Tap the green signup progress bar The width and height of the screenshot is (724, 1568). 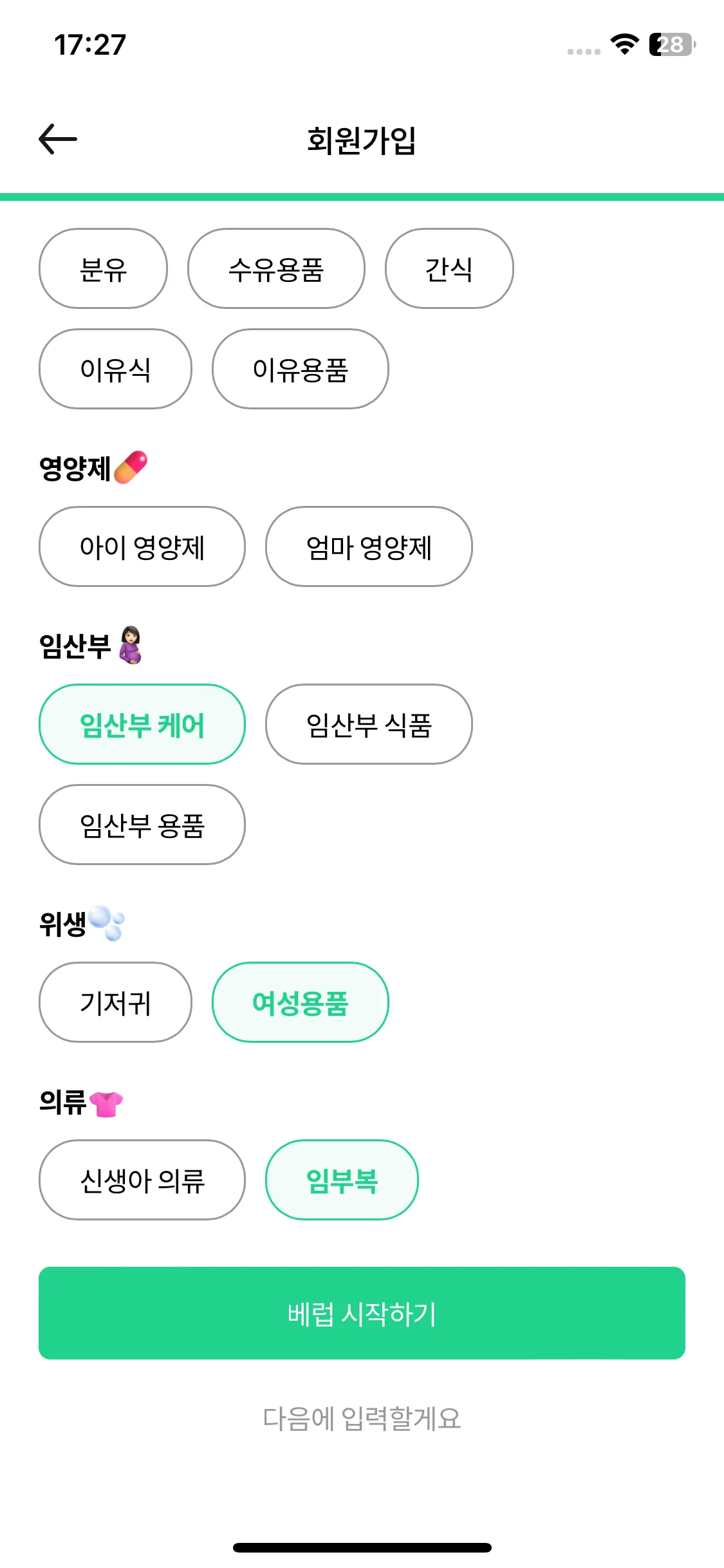coord(362,197)
